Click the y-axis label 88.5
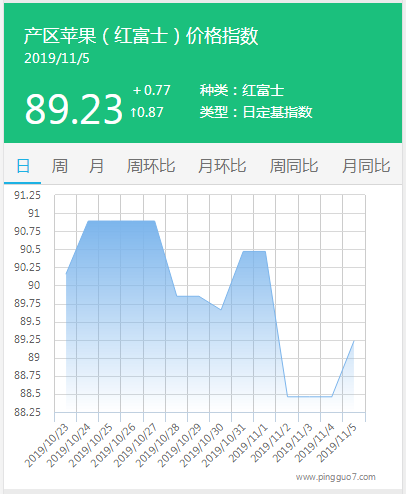Image resolution: width=406 pixels, height=494 pixels. [30, 393]
